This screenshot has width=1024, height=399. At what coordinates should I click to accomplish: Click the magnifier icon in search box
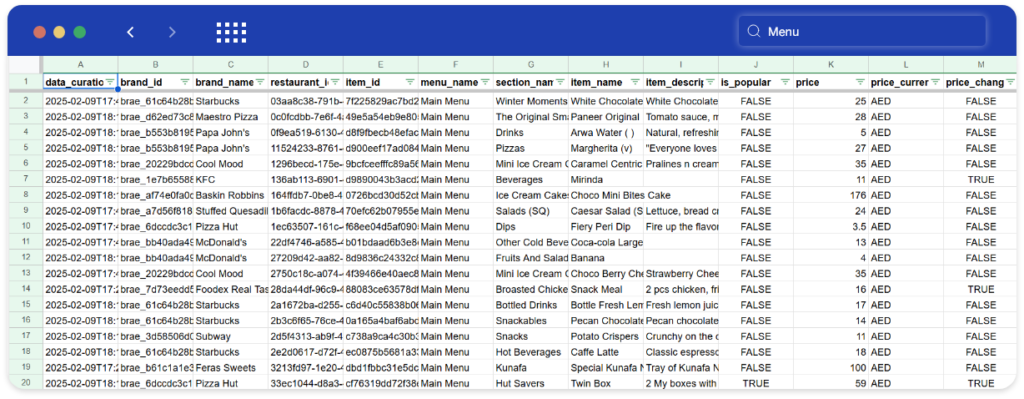(x=754, y=31)
